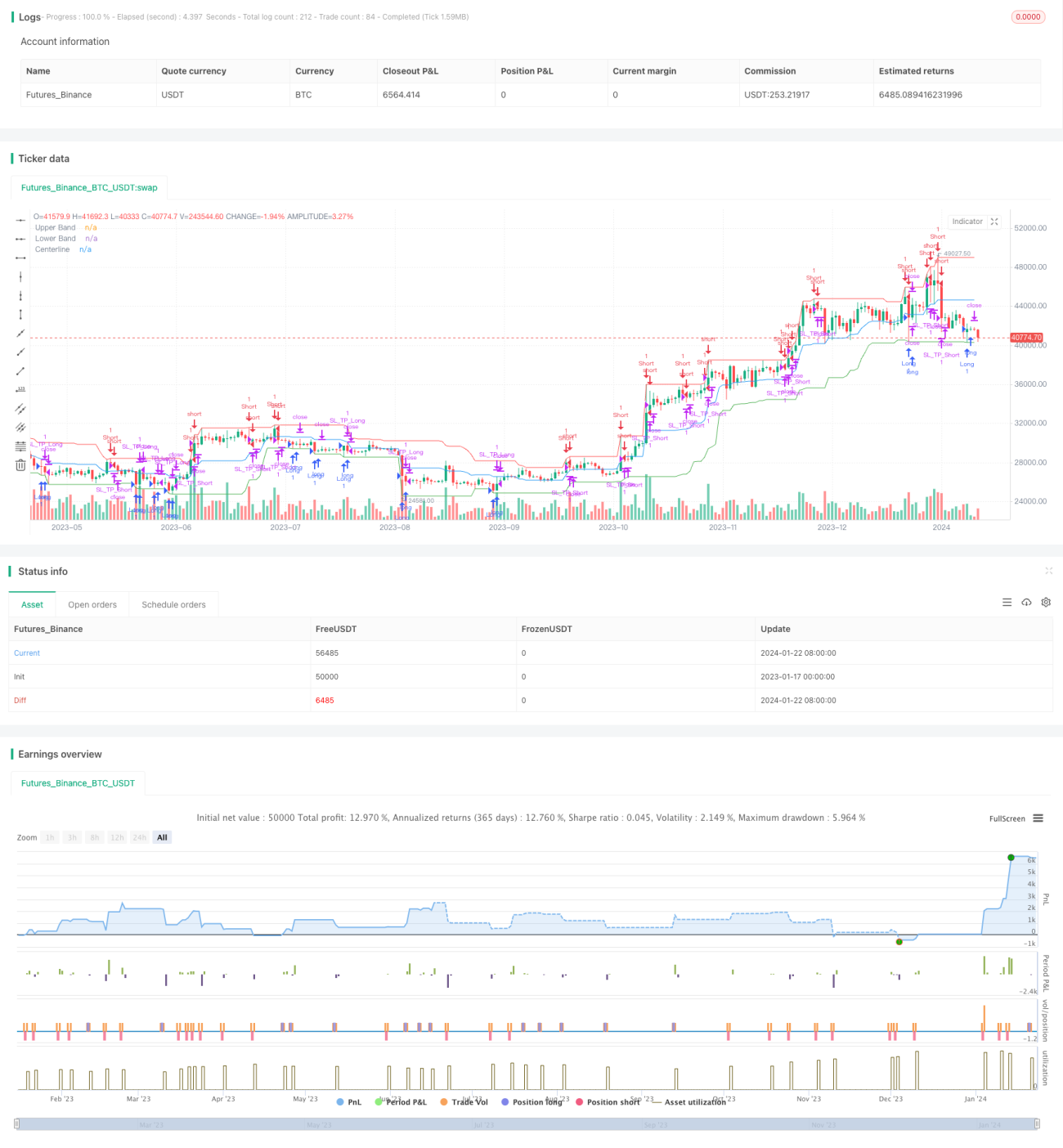
Task: Click the left handle of range navigator
Action: (18, 1123)
